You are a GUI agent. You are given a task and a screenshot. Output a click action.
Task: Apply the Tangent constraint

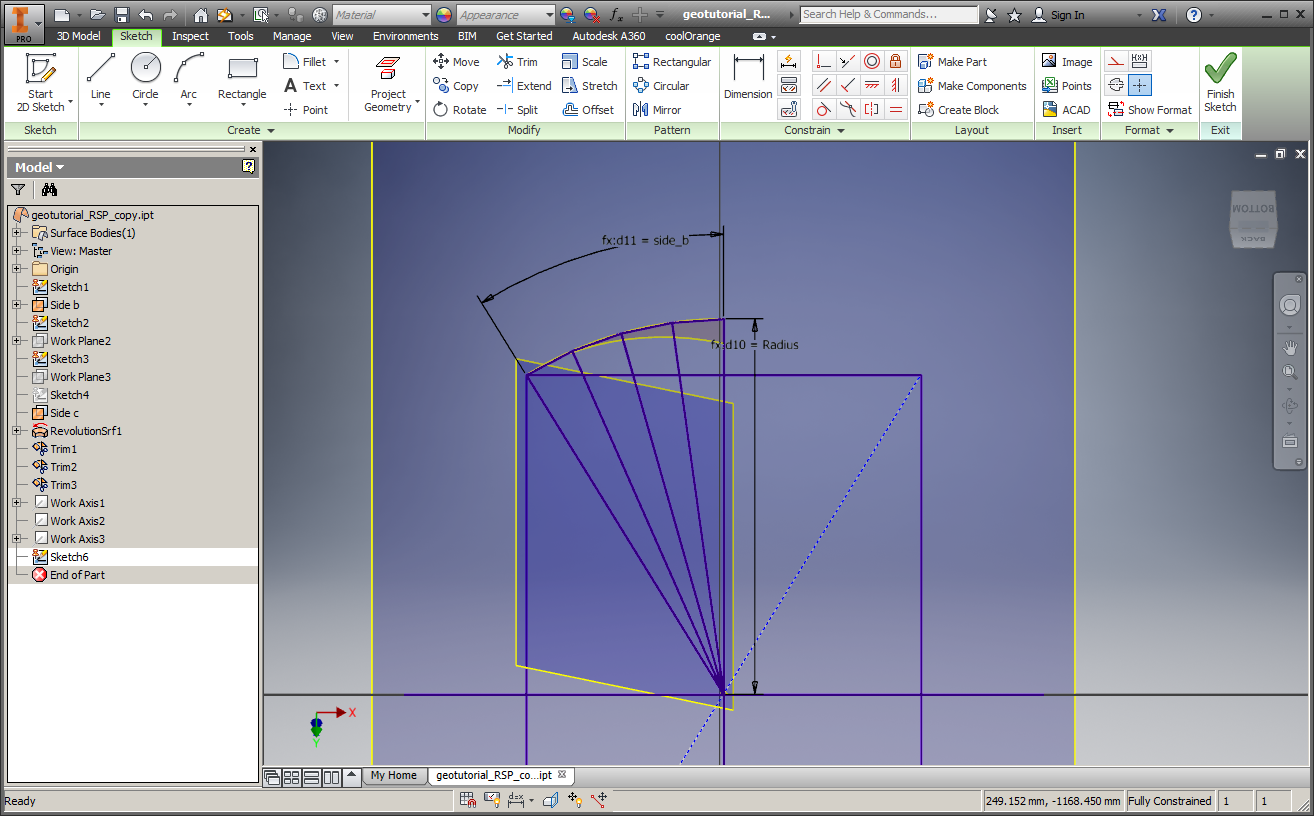coord(824,109)
